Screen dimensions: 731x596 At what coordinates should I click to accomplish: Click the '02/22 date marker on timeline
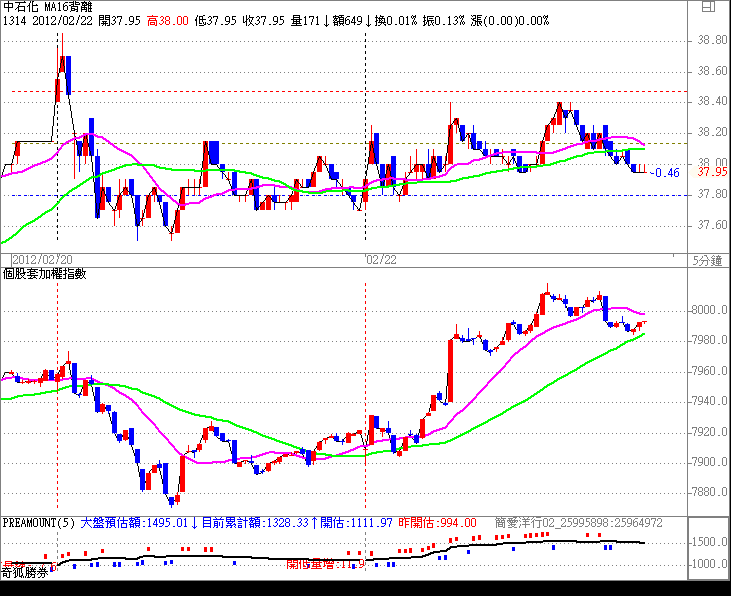tap(380, 259)
